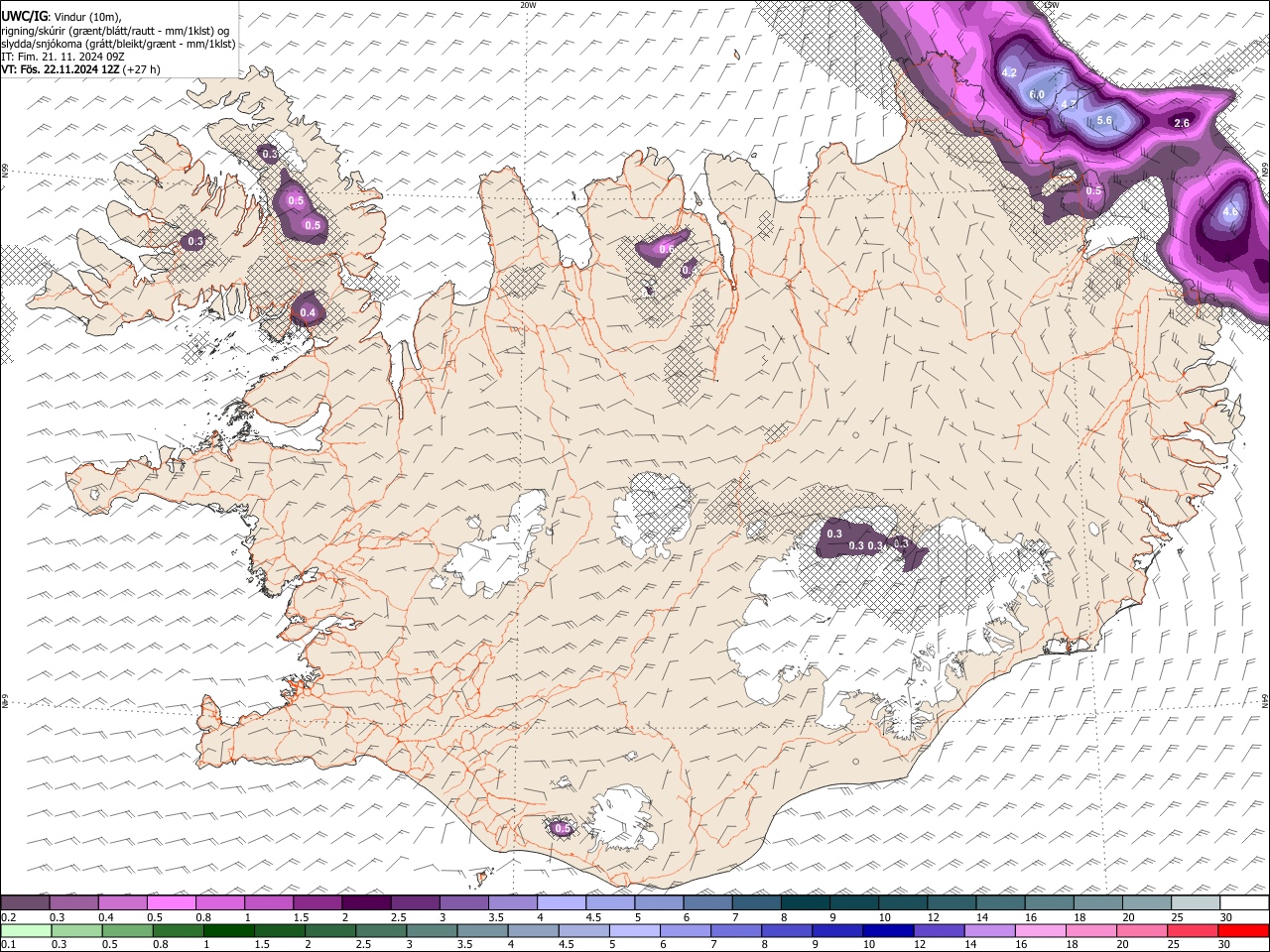
Task: Click the 0.4 snow value in Westfjords
Action: [308, 312]
